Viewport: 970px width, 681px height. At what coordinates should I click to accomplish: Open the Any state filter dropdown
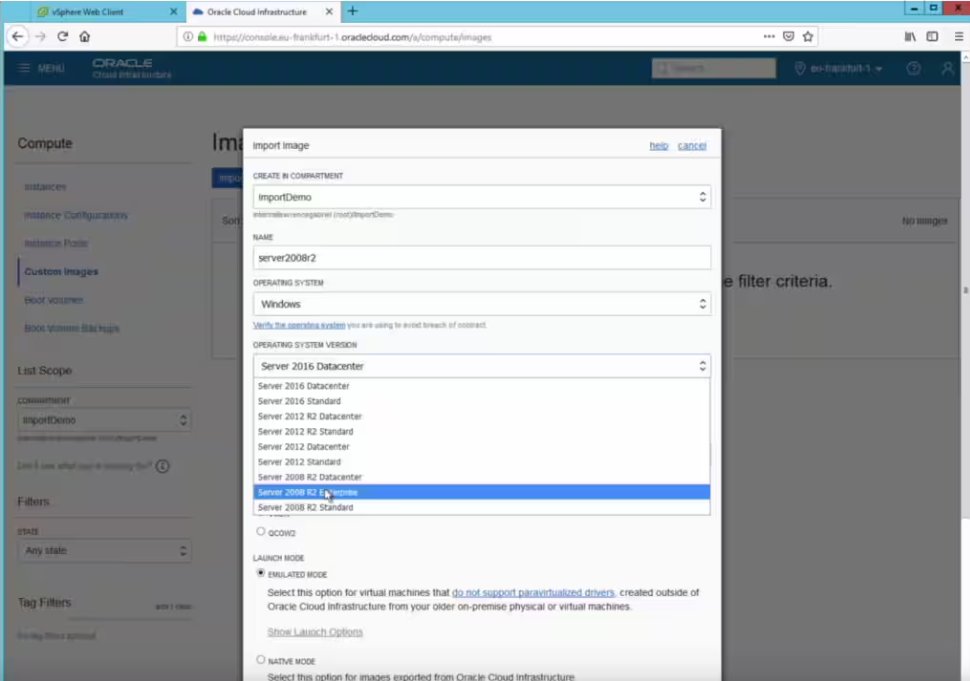click(x=104, y=550)
